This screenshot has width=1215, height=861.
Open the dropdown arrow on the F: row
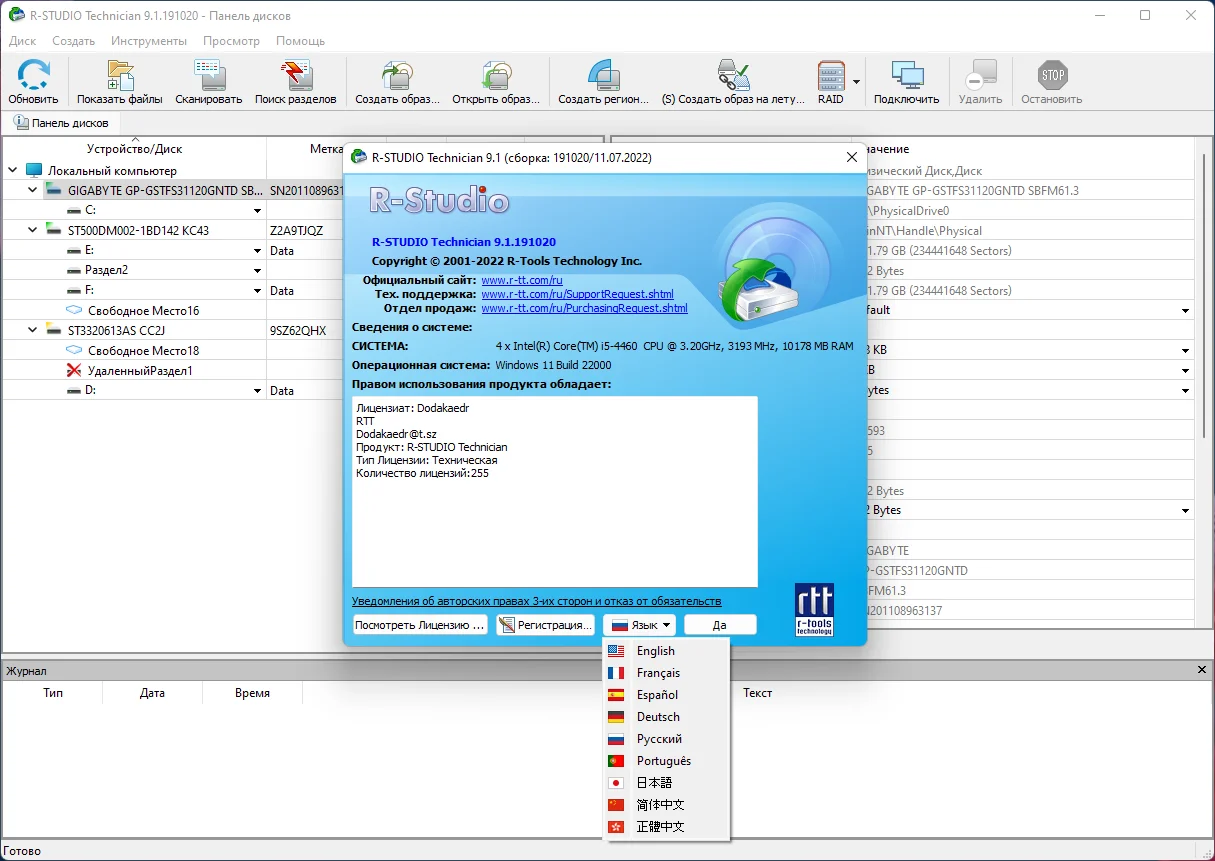258,291
